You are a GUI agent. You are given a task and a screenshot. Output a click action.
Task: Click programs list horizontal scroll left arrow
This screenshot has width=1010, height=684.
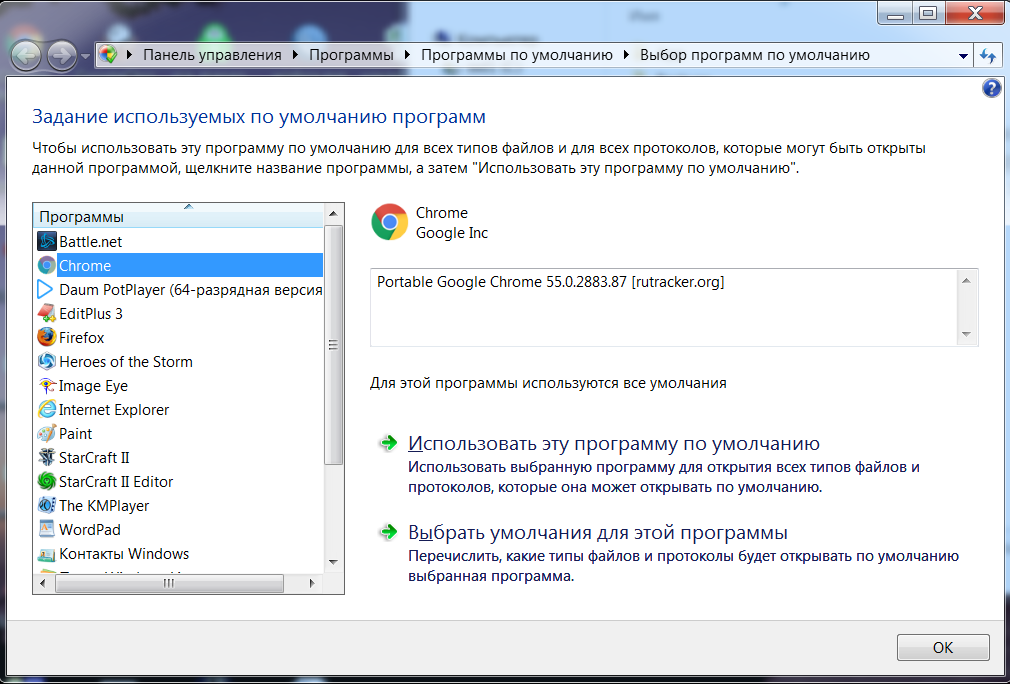43,584
